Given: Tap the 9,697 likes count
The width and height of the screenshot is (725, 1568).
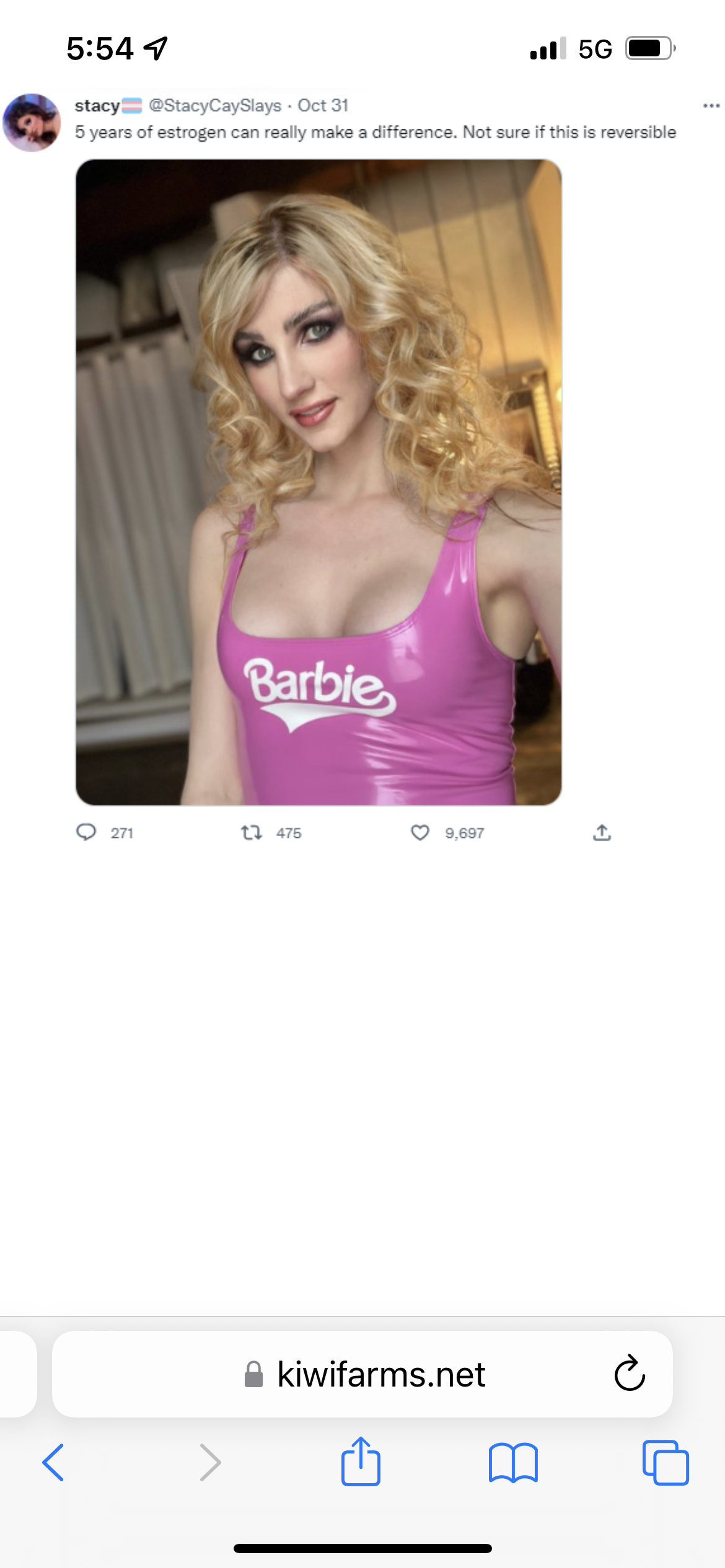Looking at the screenshot, I should point(464,833).
